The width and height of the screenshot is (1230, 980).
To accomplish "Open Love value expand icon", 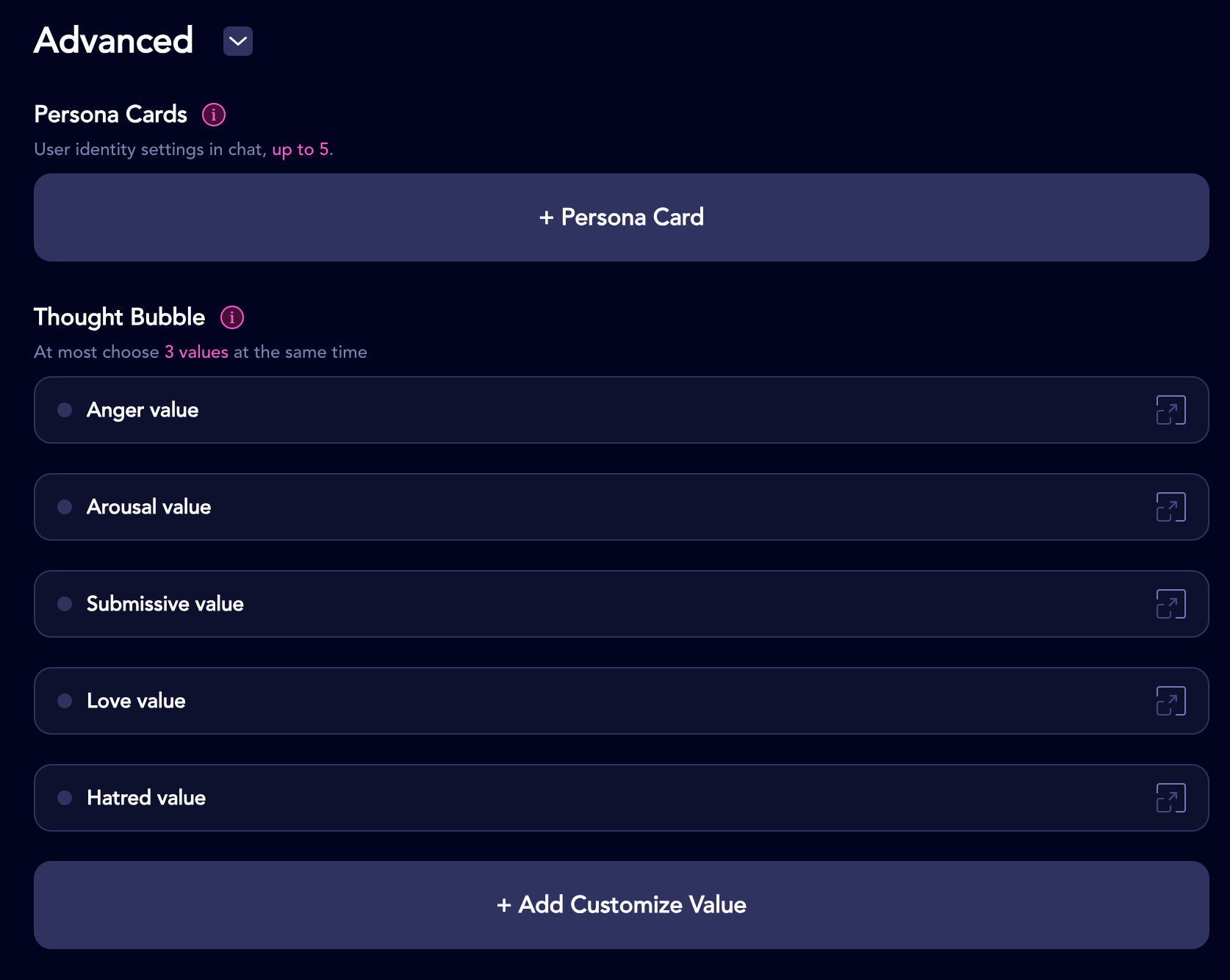I will (1171, 701).
